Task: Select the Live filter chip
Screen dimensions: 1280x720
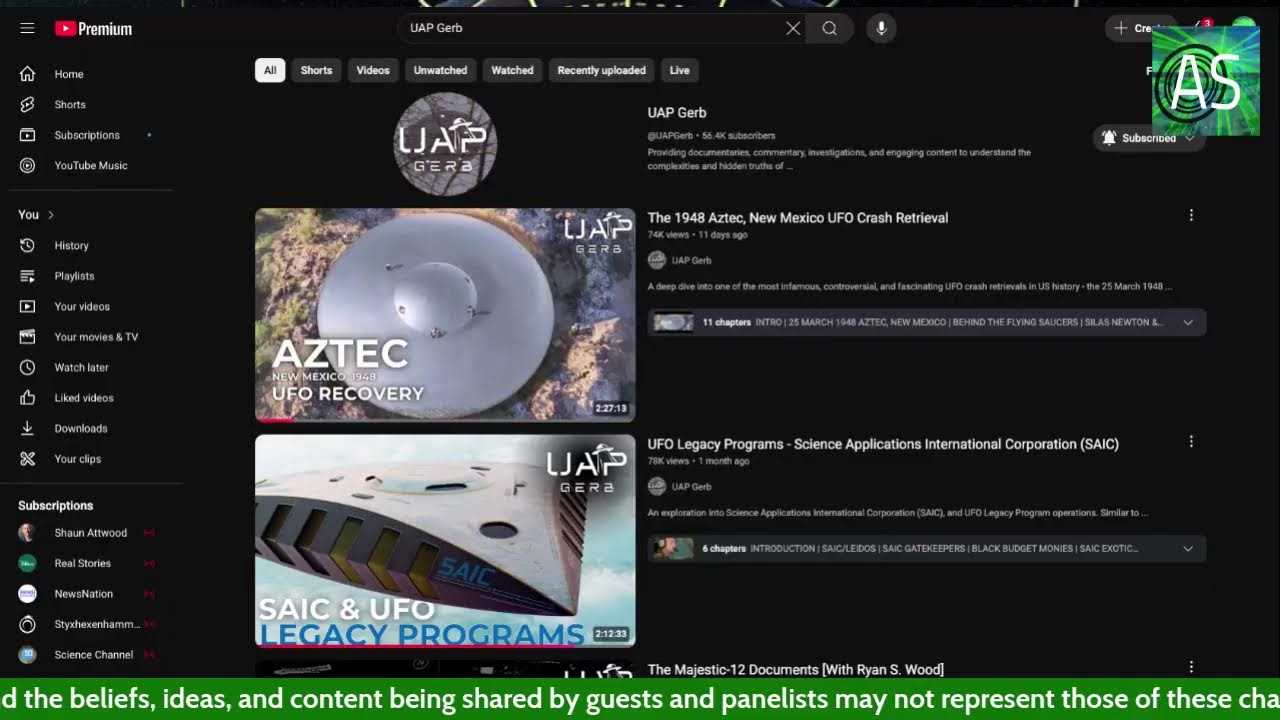Action: click(x=680, y=70)
